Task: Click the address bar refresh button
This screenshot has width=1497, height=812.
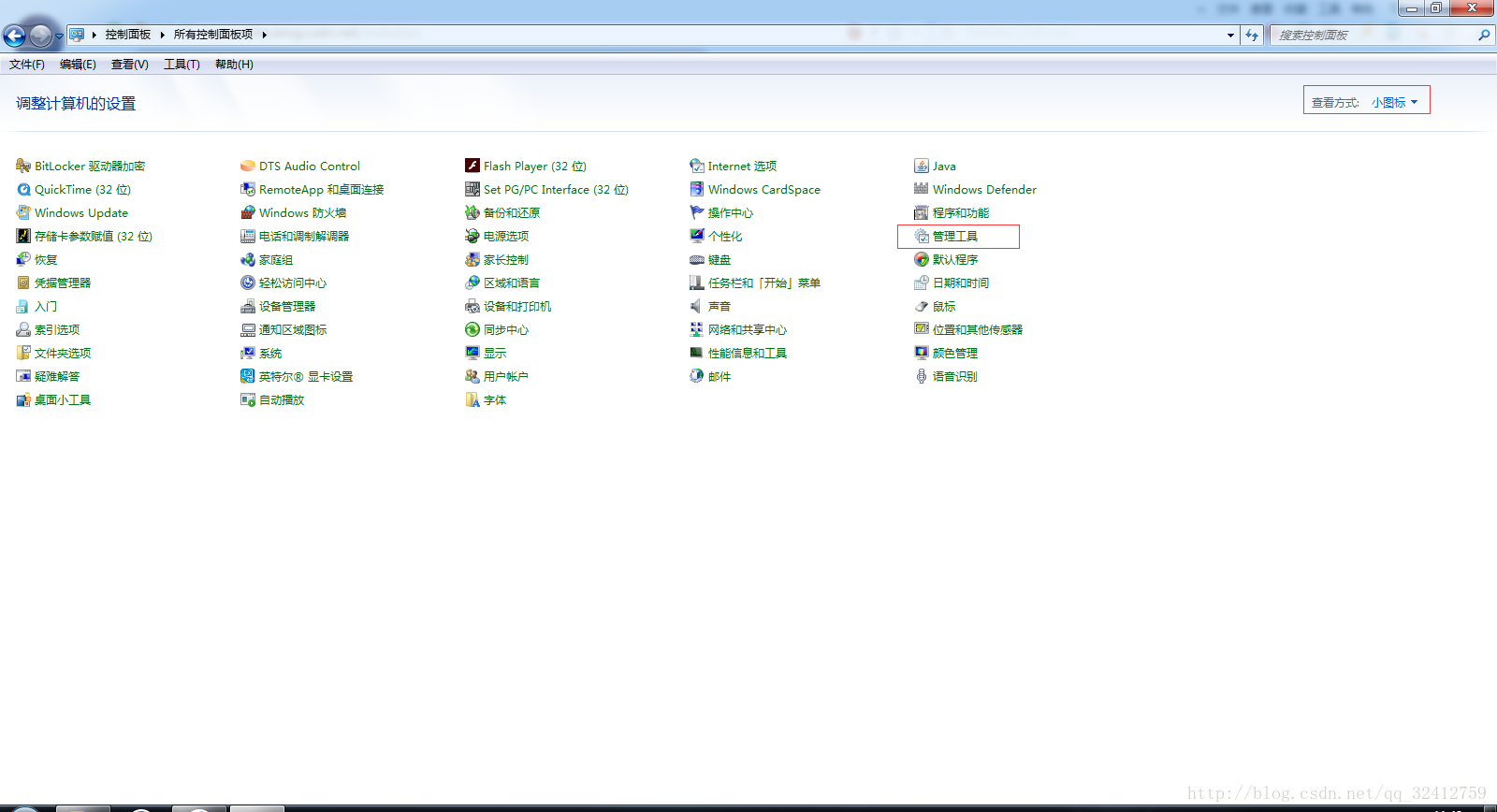Action: click(1252, 35)
